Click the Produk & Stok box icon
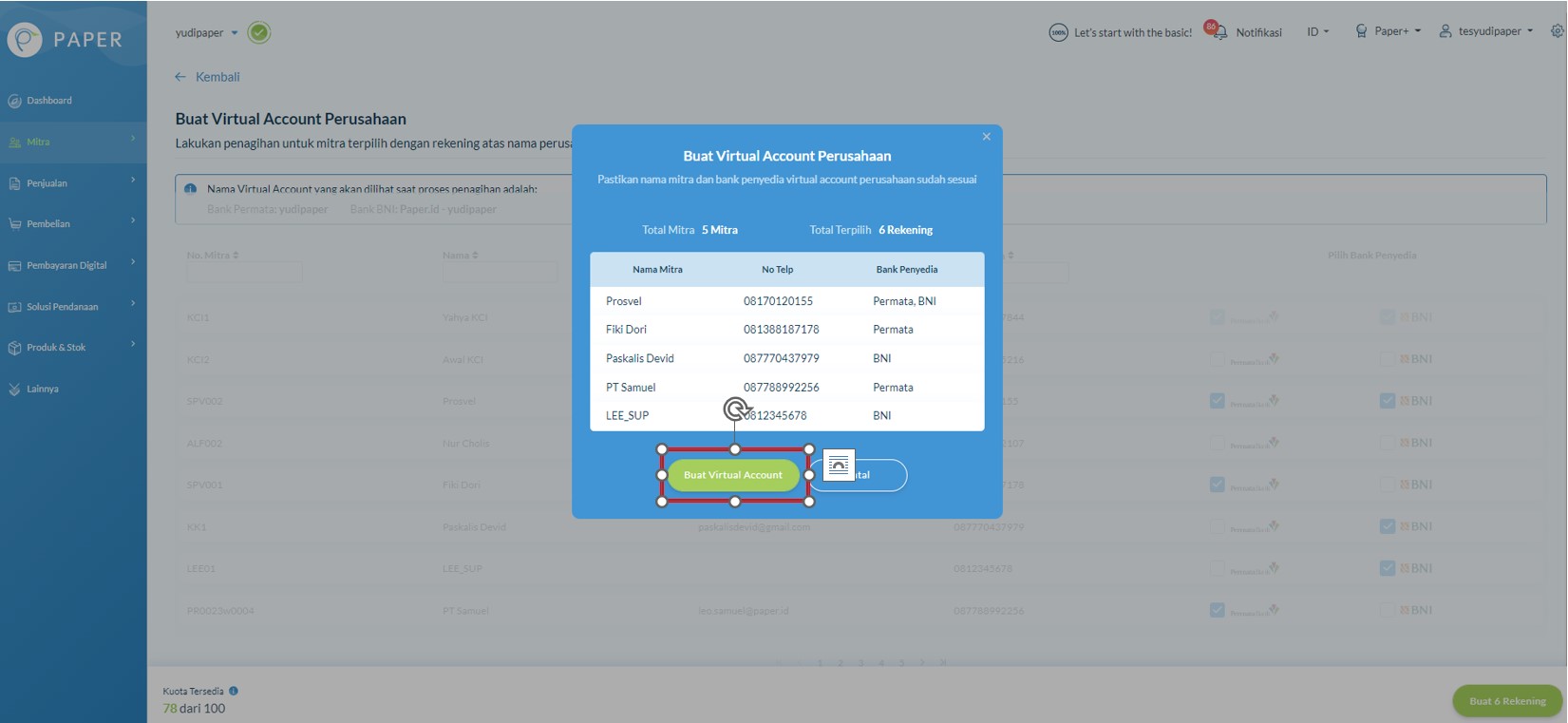The width and height of the screenshot is (1568, 723). pyautogui.click(x=14, y=348)
